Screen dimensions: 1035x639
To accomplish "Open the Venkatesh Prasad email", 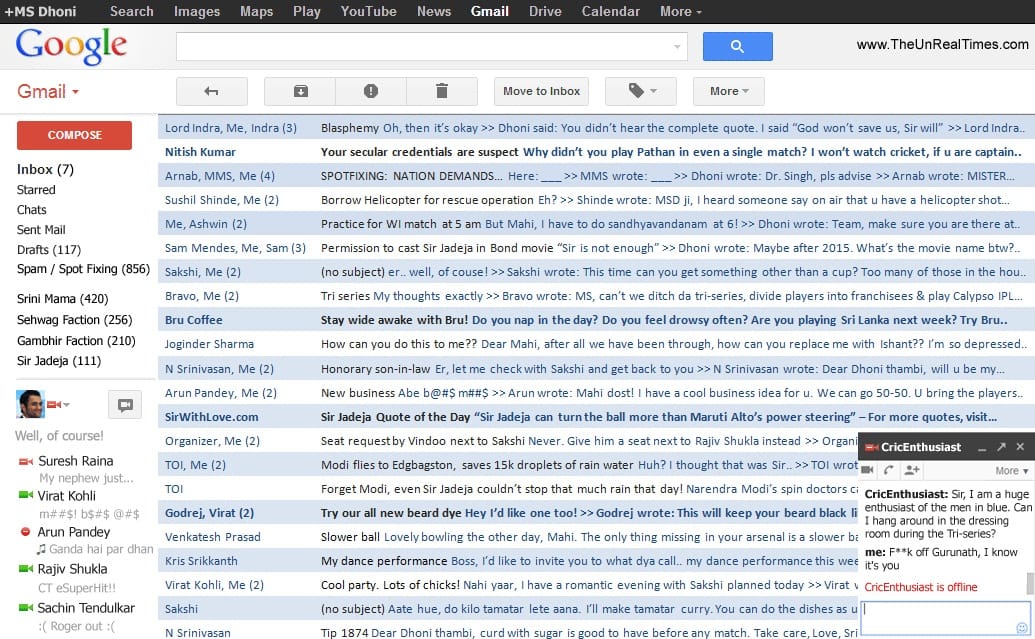I will (x=508, y=537).
